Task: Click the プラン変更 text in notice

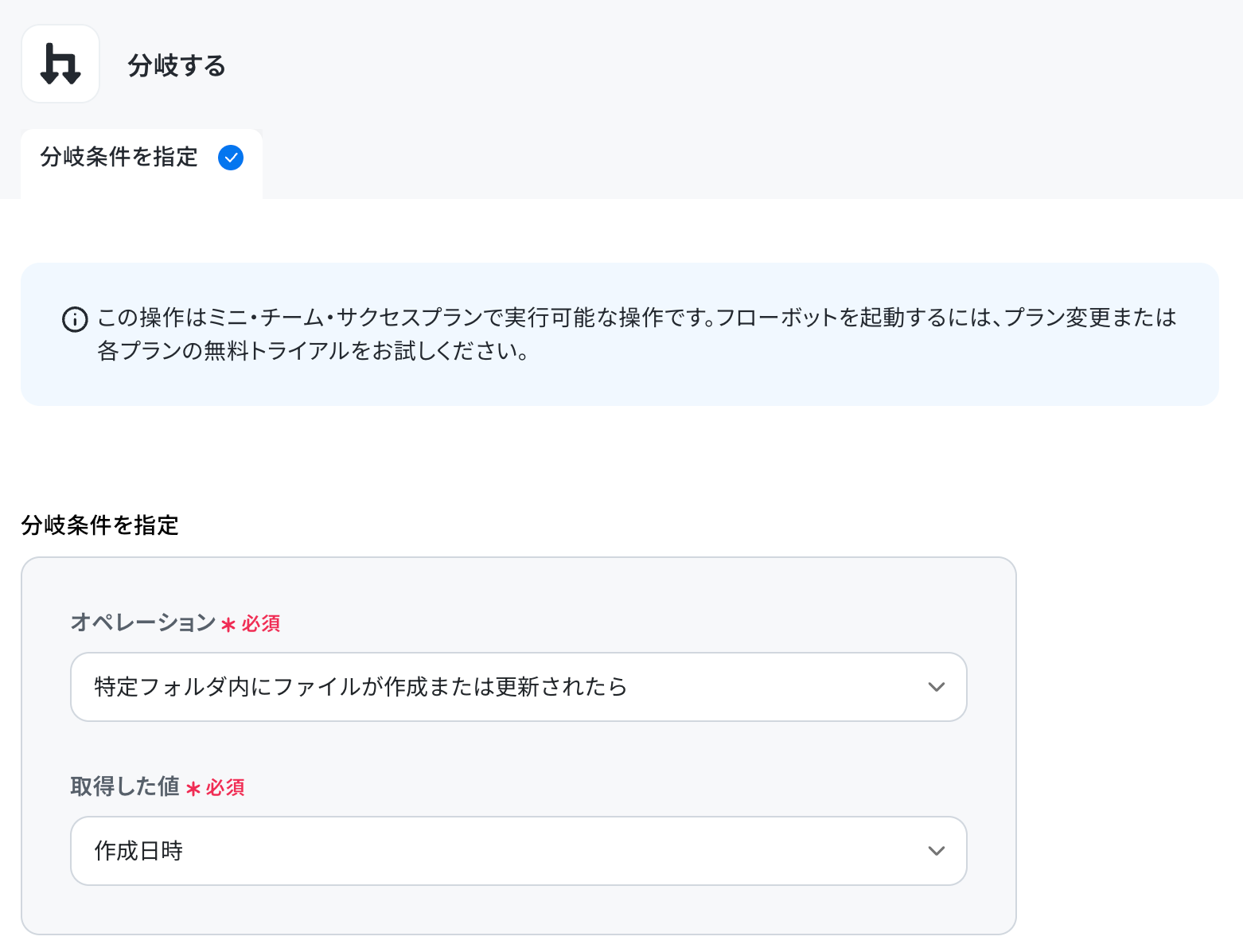Action: 1054,318
